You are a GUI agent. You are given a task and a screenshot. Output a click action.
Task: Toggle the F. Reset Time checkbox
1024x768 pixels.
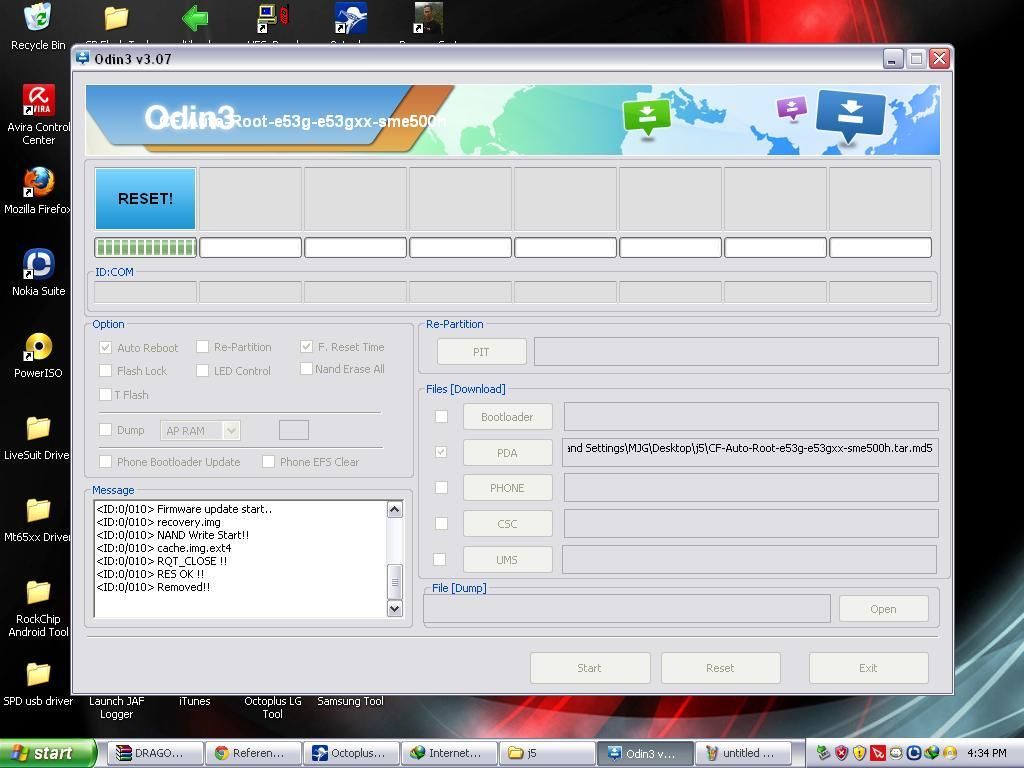(306, 347)
